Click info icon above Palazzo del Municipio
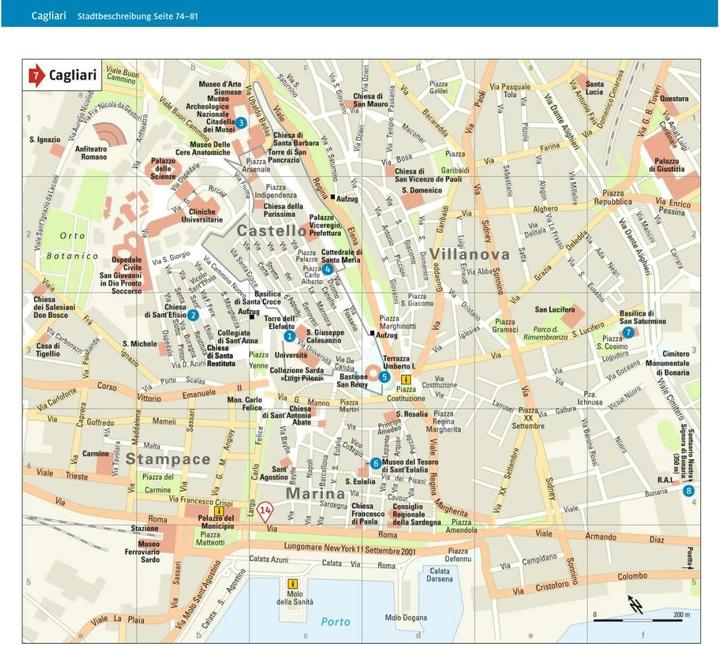This screenshot has width=720, height=645. click(219, 511)
